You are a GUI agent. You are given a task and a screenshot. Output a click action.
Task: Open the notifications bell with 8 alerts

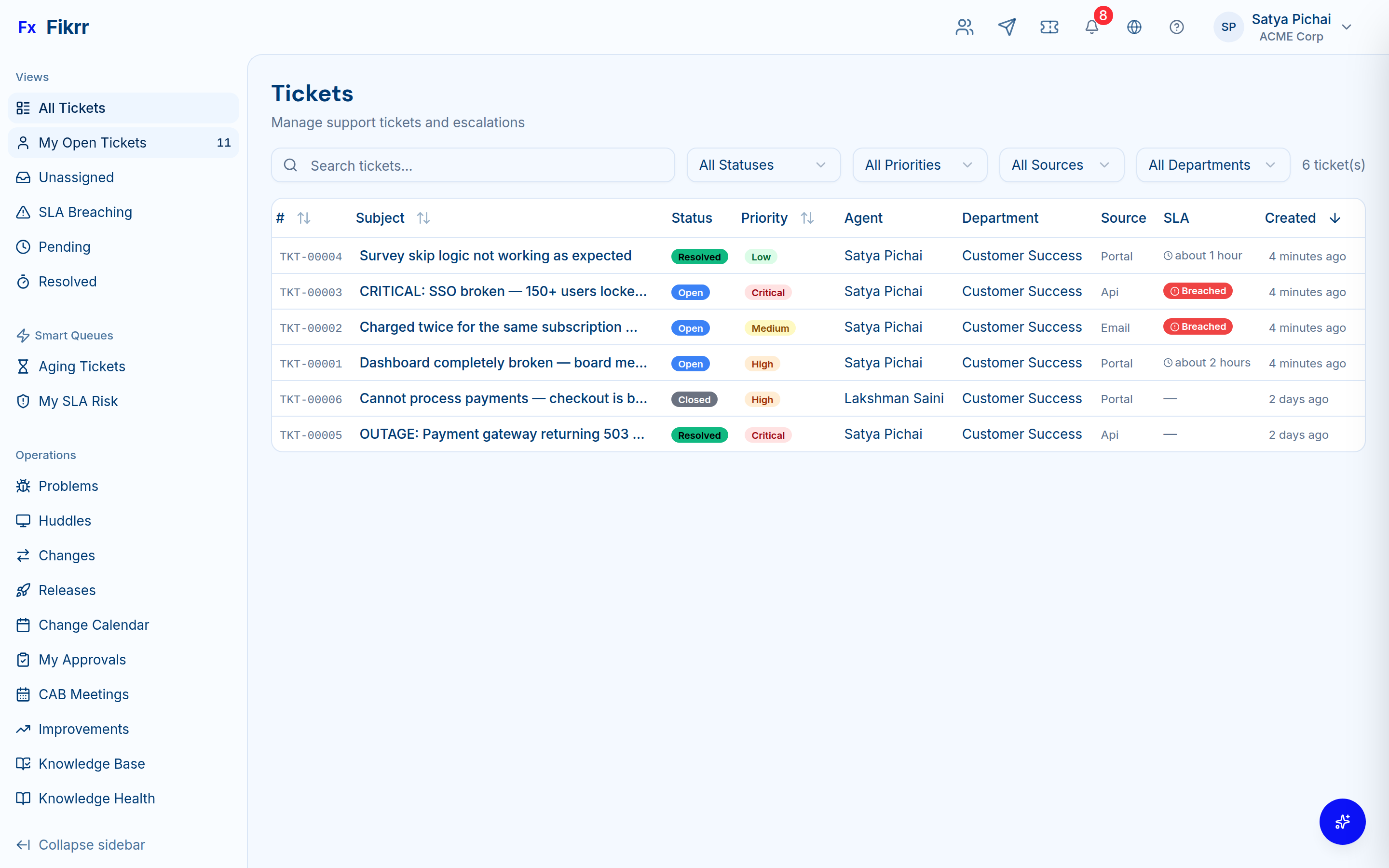(1091, 27)
